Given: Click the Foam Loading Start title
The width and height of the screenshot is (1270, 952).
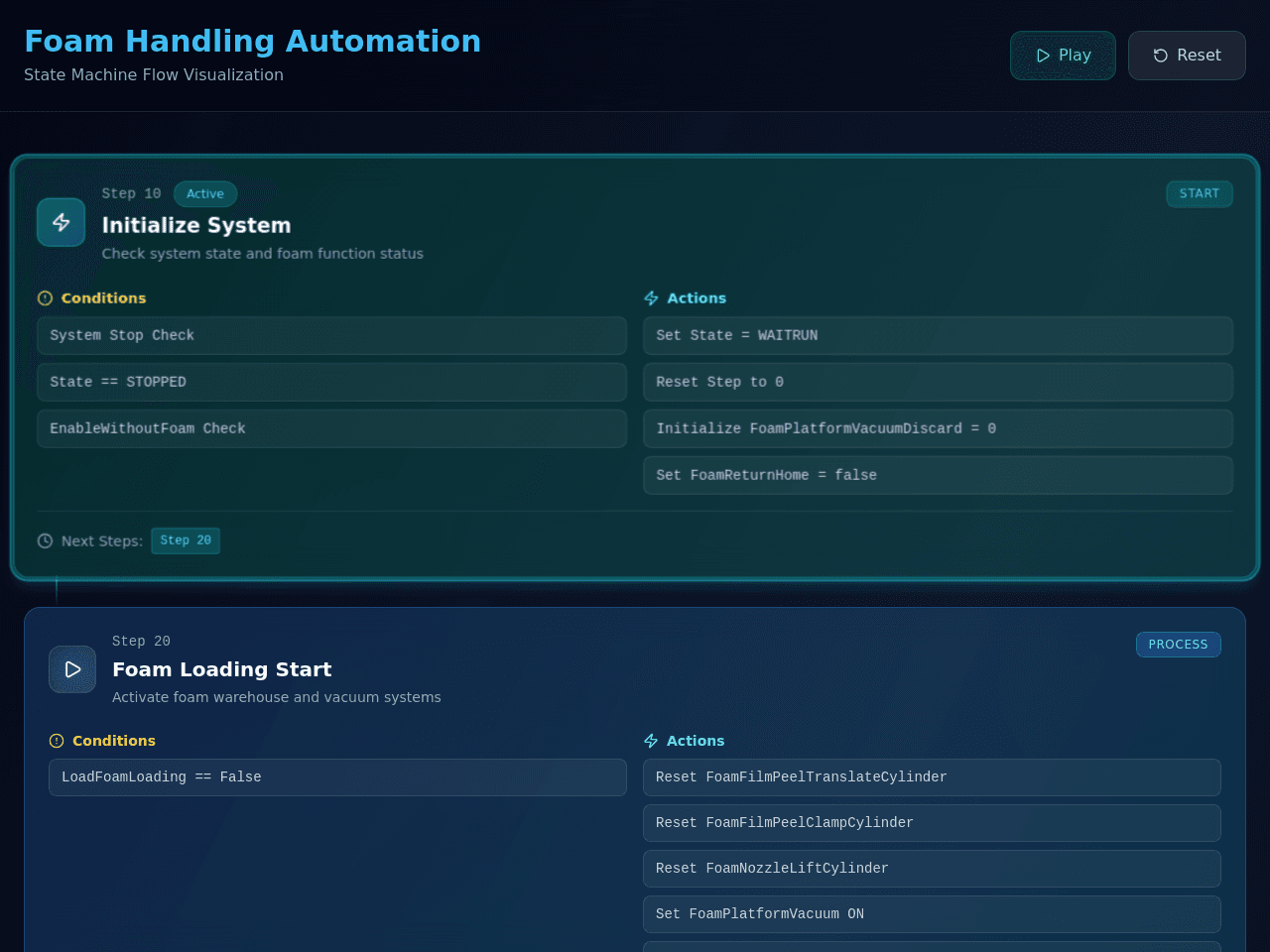Looking at the screenshot, I should coord(222,669).
